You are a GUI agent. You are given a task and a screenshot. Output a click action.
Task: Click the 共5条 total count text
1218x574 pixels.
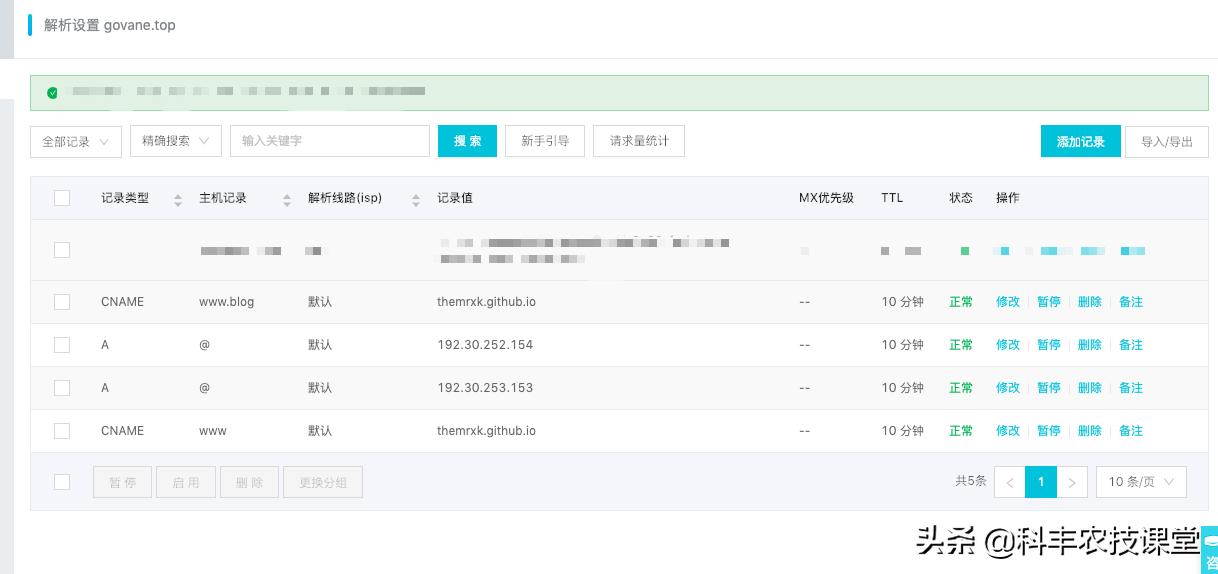tap(971, 482)
